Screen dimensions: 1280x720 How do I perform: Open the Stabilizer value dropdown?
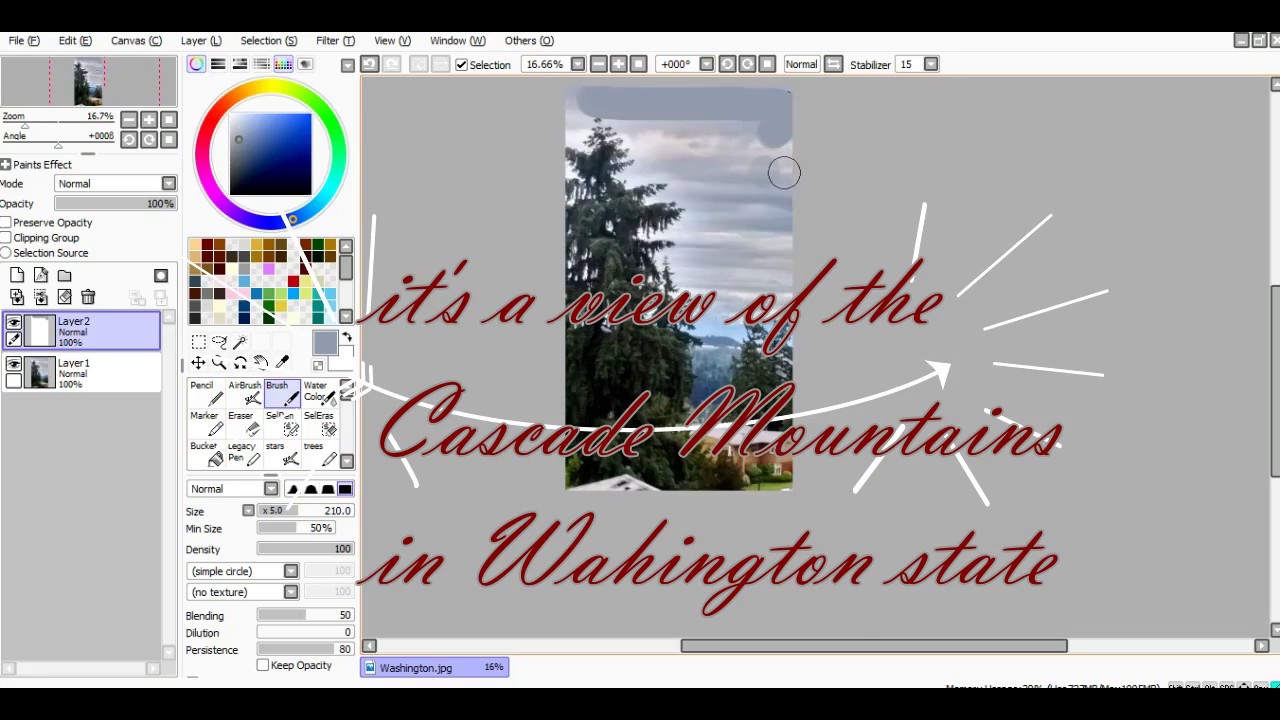click(931, 64)
